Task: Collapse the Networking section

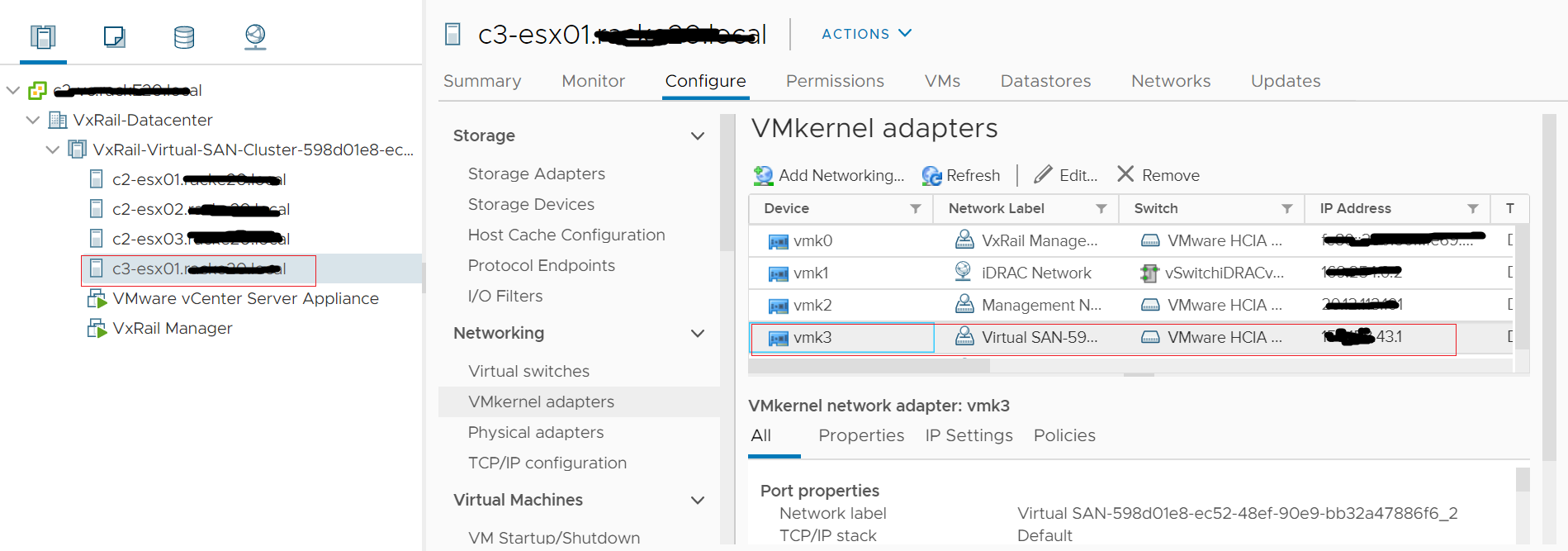Action: (698, 334)
